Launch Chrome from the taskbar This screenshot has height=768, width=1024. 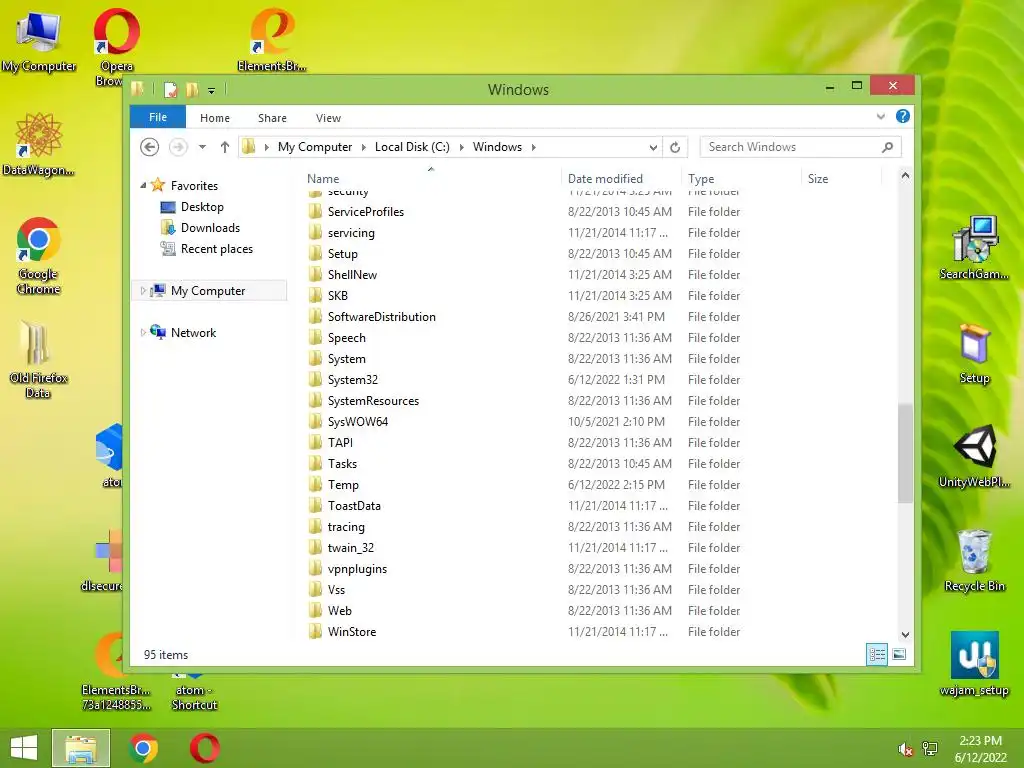pyautogui.click(x=144, y=748)
